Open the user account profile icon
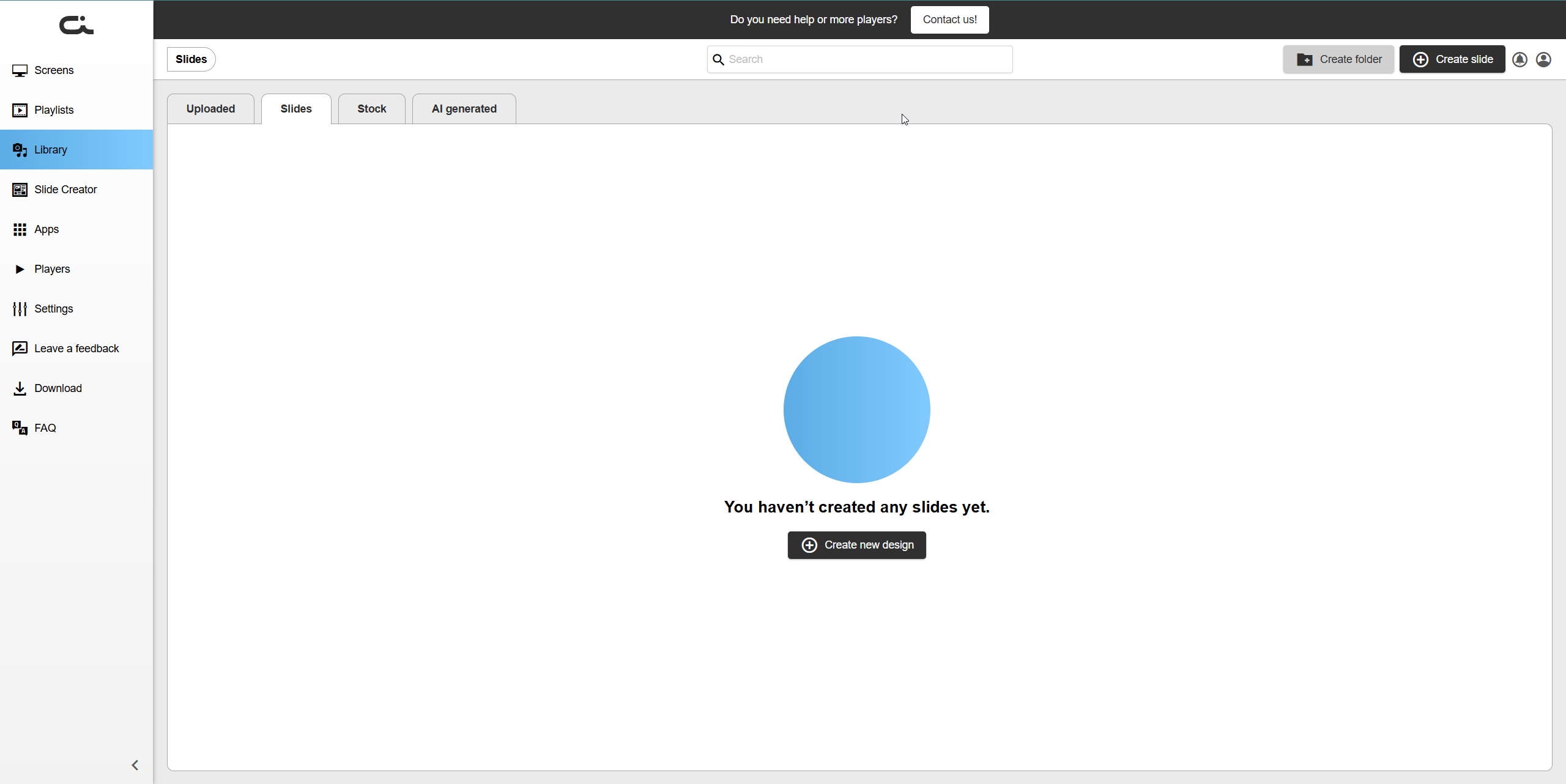The image size is (1566, 784). (x=1543, y=59)
